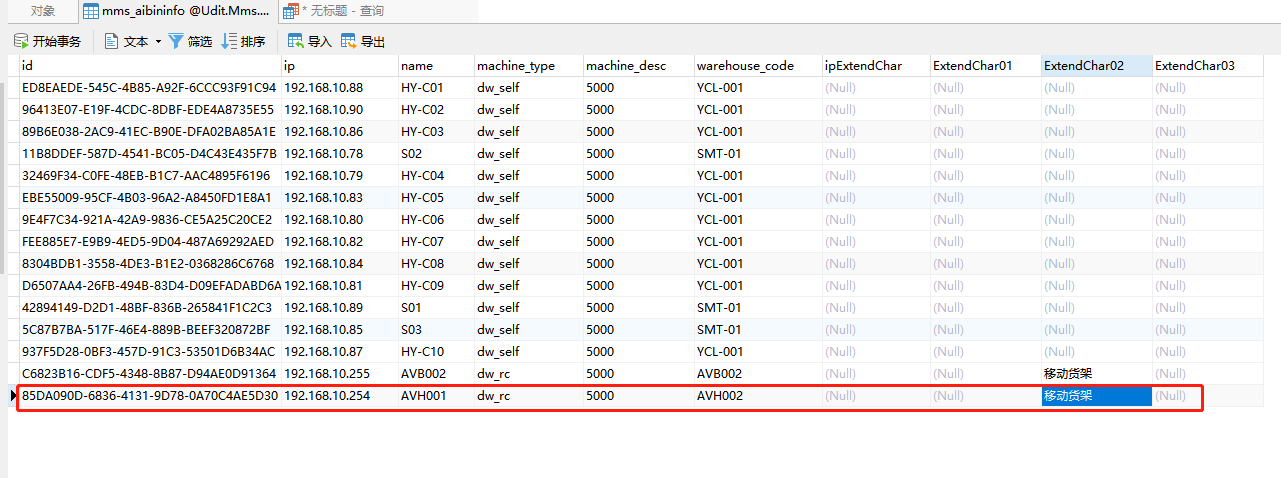This screenshot has height=478, width=1281.
Task: Switch to the 对象 tab
Action: coord(42,11)
